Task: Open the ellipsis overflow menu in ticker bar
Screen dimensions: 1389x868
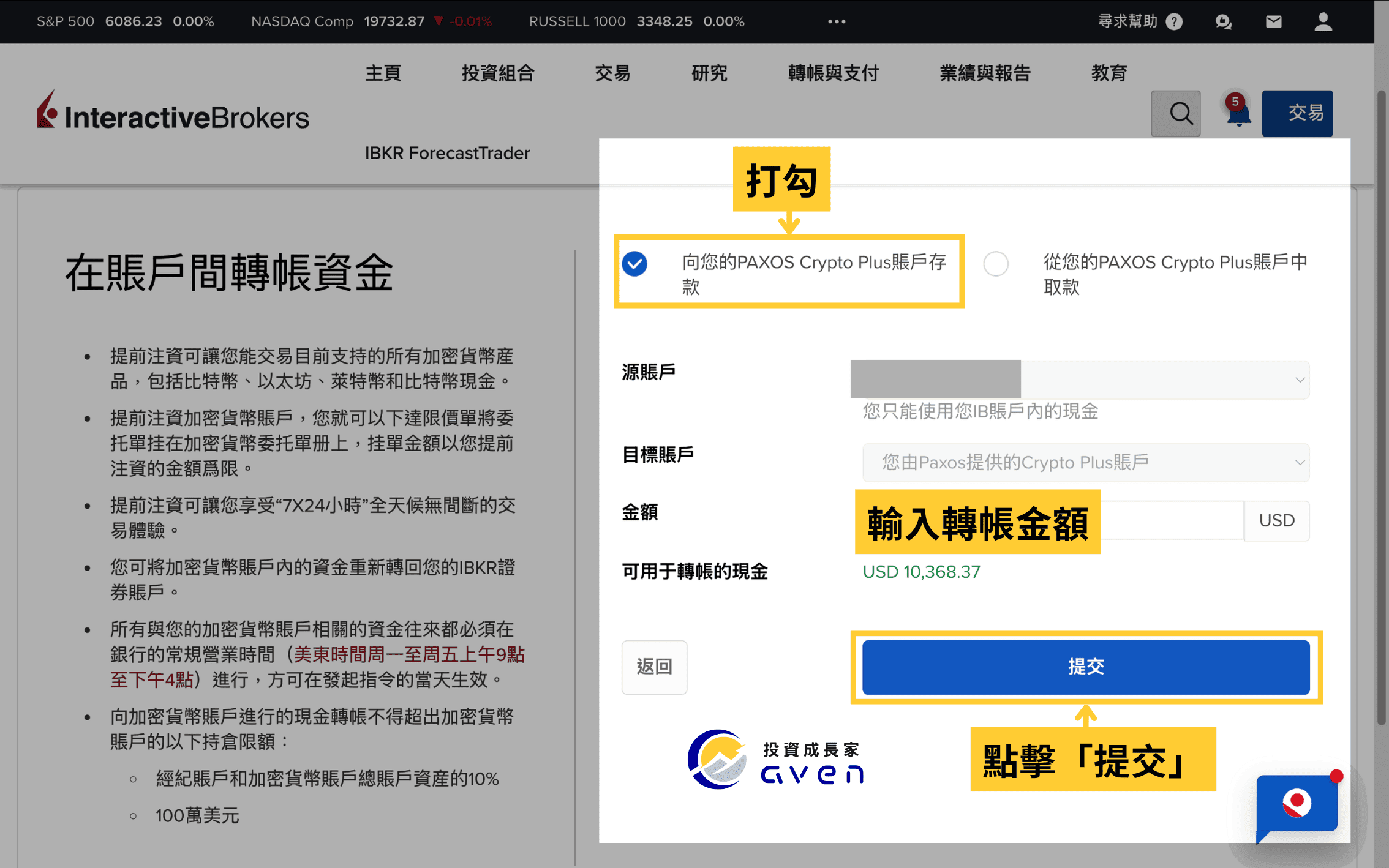Action: (835, 21)
